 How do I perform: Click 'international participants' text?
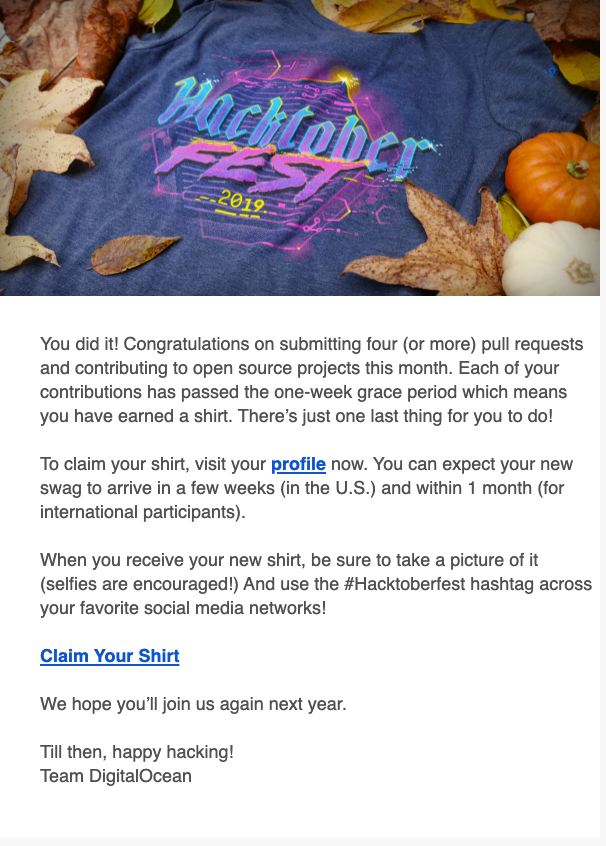pyautogui.click(x=142, y=511)
